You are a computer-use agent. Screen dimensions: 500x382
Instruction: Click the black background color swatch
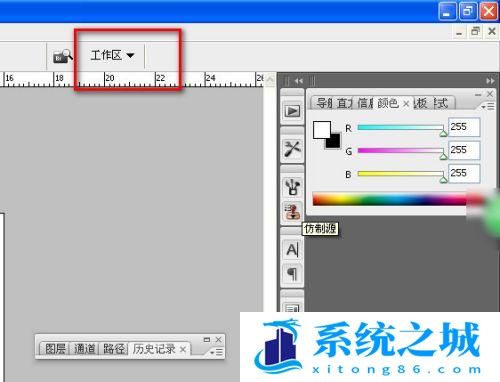pyautogui.click(x=334, y=142)
